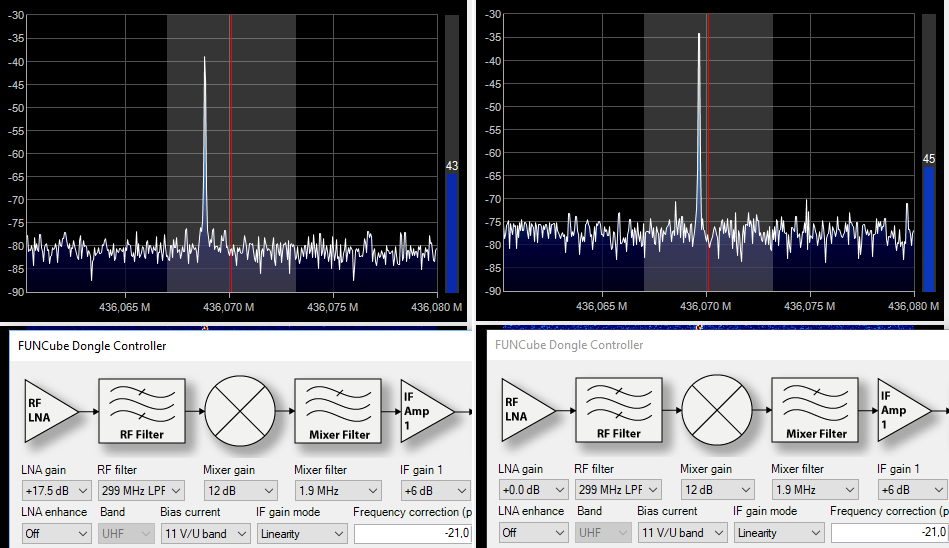Screen dimensions: 949x548
Task: Open right Bias current 11 V/U band dropdown
Action: pos(682,532)
